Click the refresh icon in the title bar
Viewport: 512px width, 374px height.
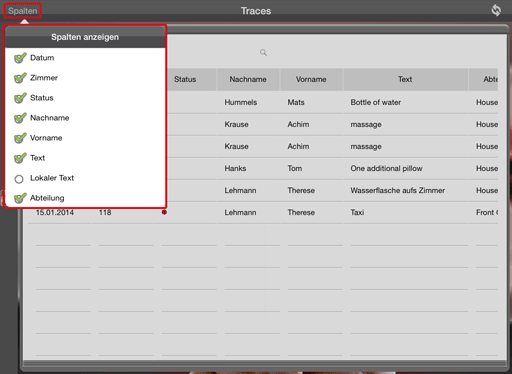496,10
